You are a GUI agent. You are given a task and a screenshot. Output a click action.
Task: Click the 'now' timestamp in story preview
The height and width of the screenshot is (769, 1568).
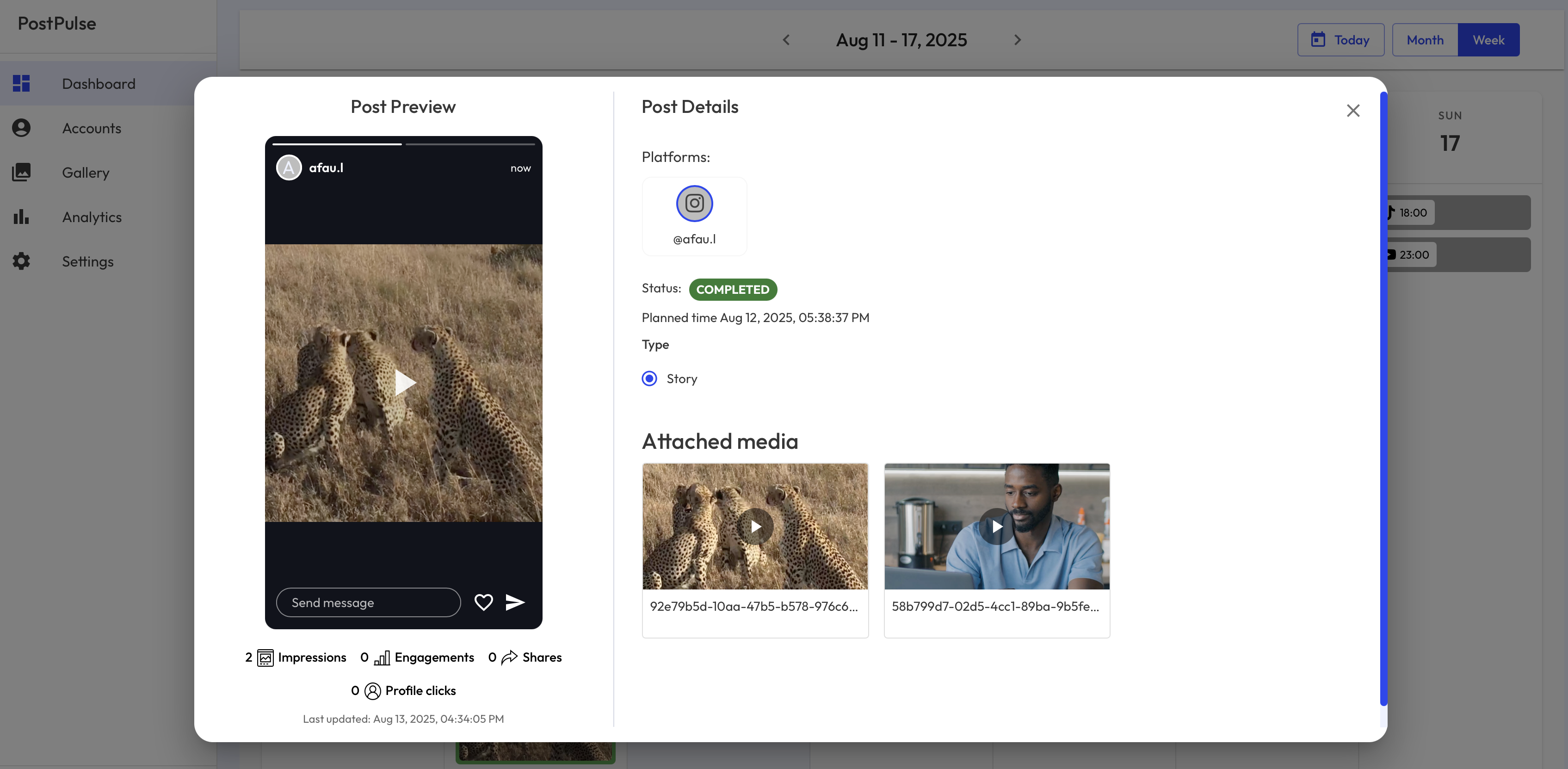click(520, 168)
